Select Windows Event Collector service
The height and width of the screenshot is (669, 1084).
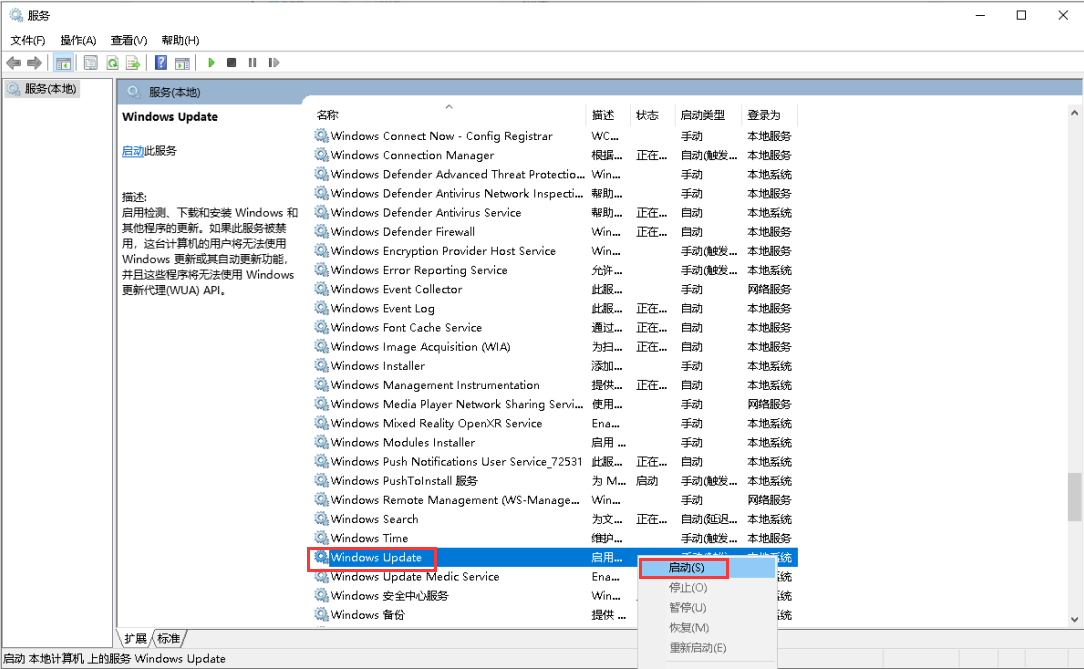[x=554, y=290]
